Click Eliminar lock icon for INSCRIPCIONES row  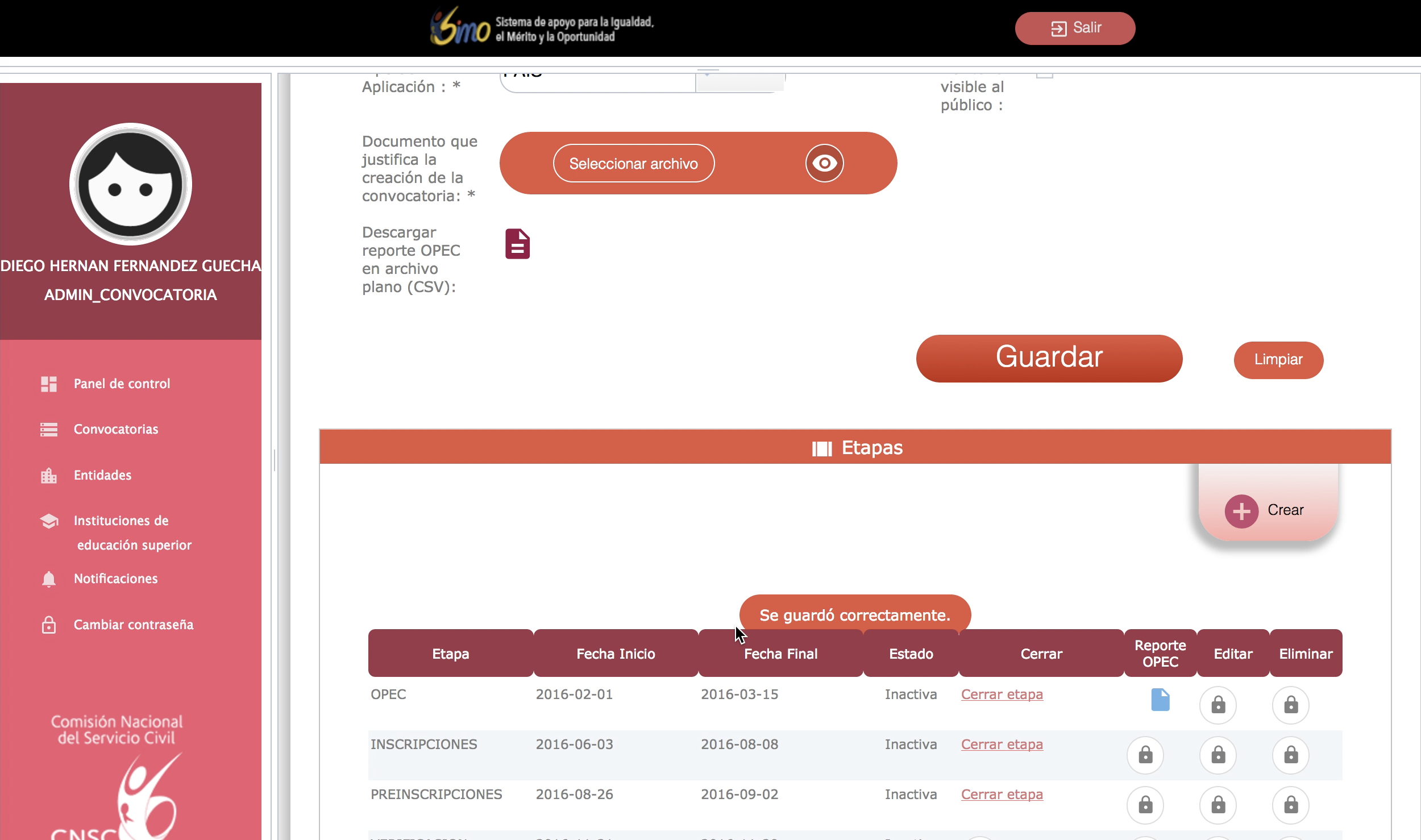click(x=1290, y=755)
